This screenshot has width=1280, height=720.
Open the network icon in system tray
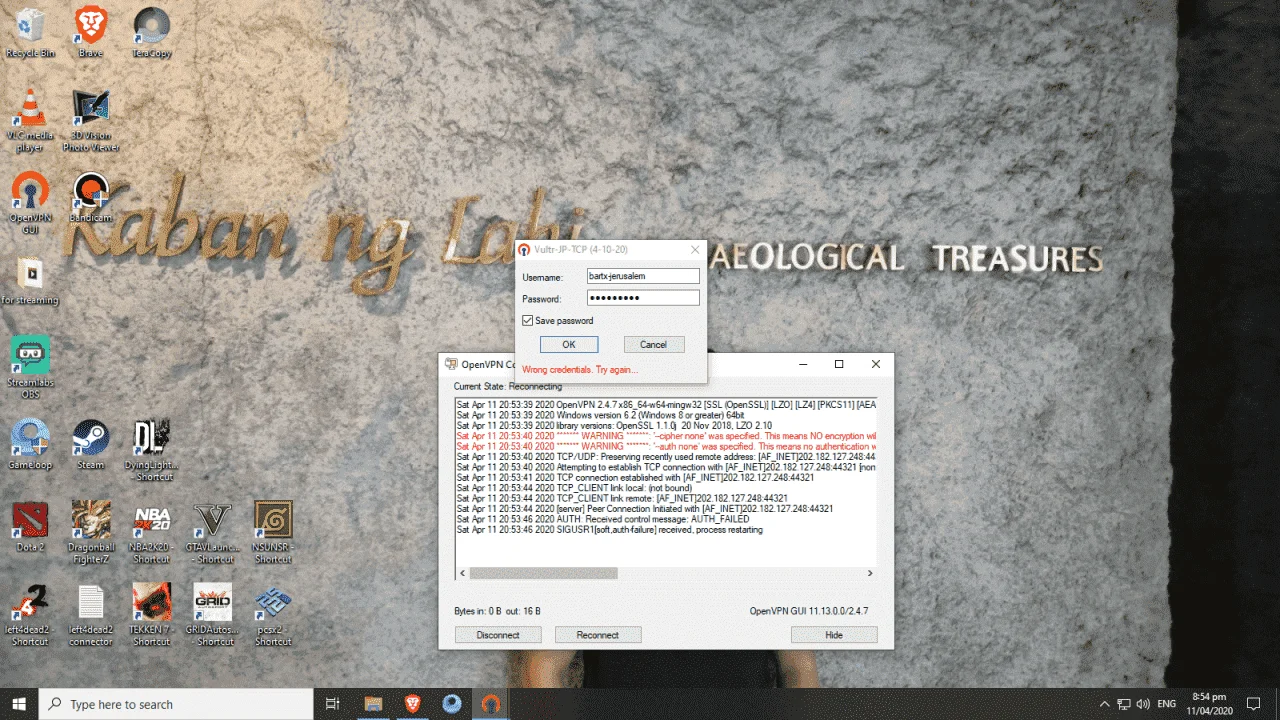point(1123,704)
